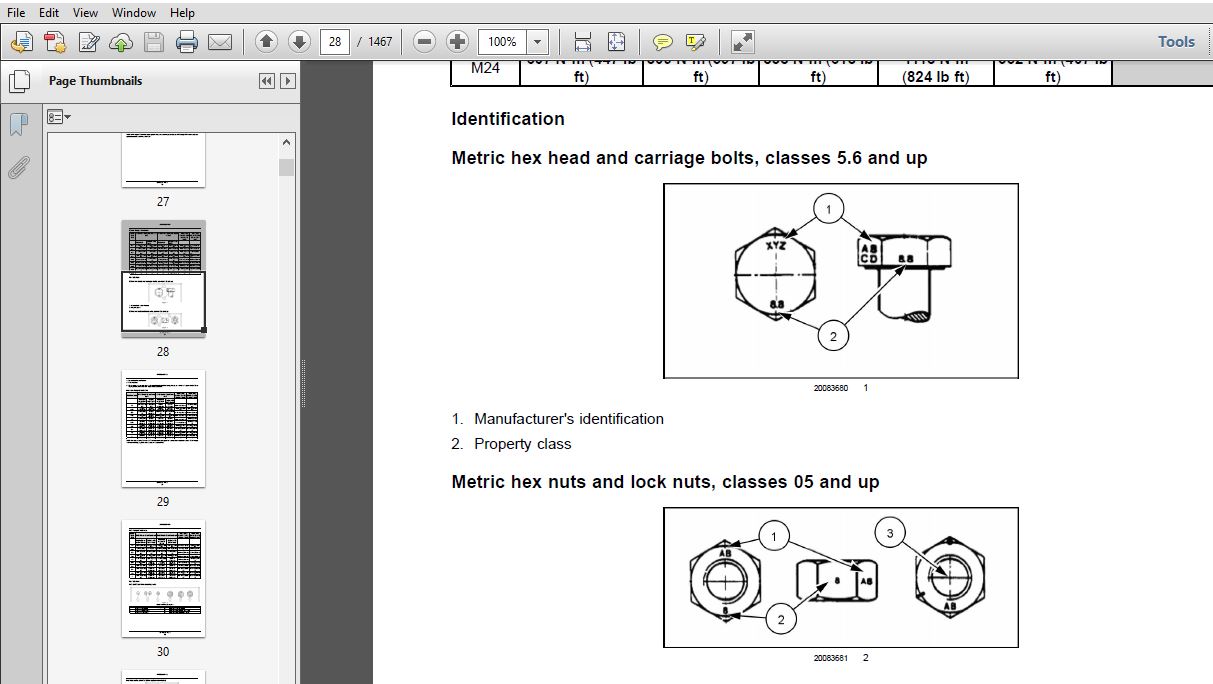
Task: Click the zoom percentage field showing 100%
Action: click(503, 42)
